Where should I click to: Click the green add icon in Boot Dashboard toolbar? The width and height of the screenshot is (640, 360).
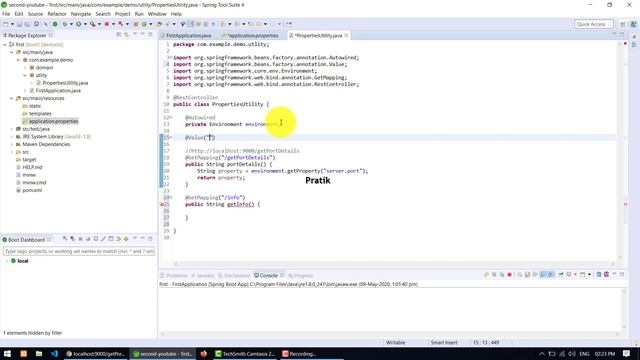[x=126, y=239]
